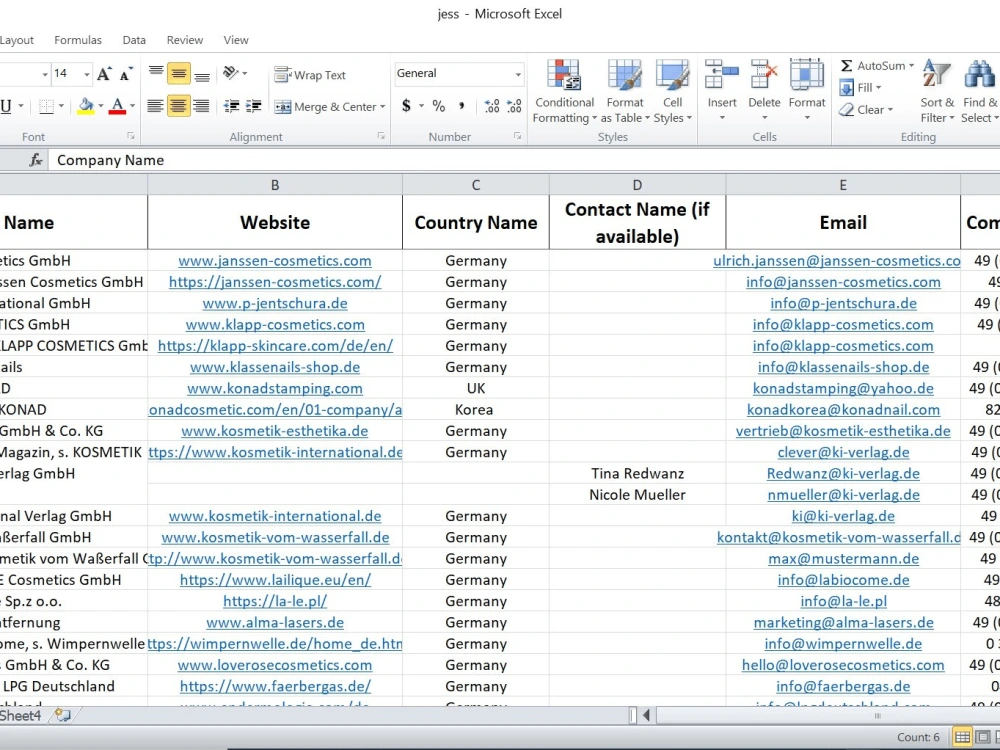Viewport: 1000px width, 750px height.
Task: Click the AutoSum button
Action: point(872,66)
